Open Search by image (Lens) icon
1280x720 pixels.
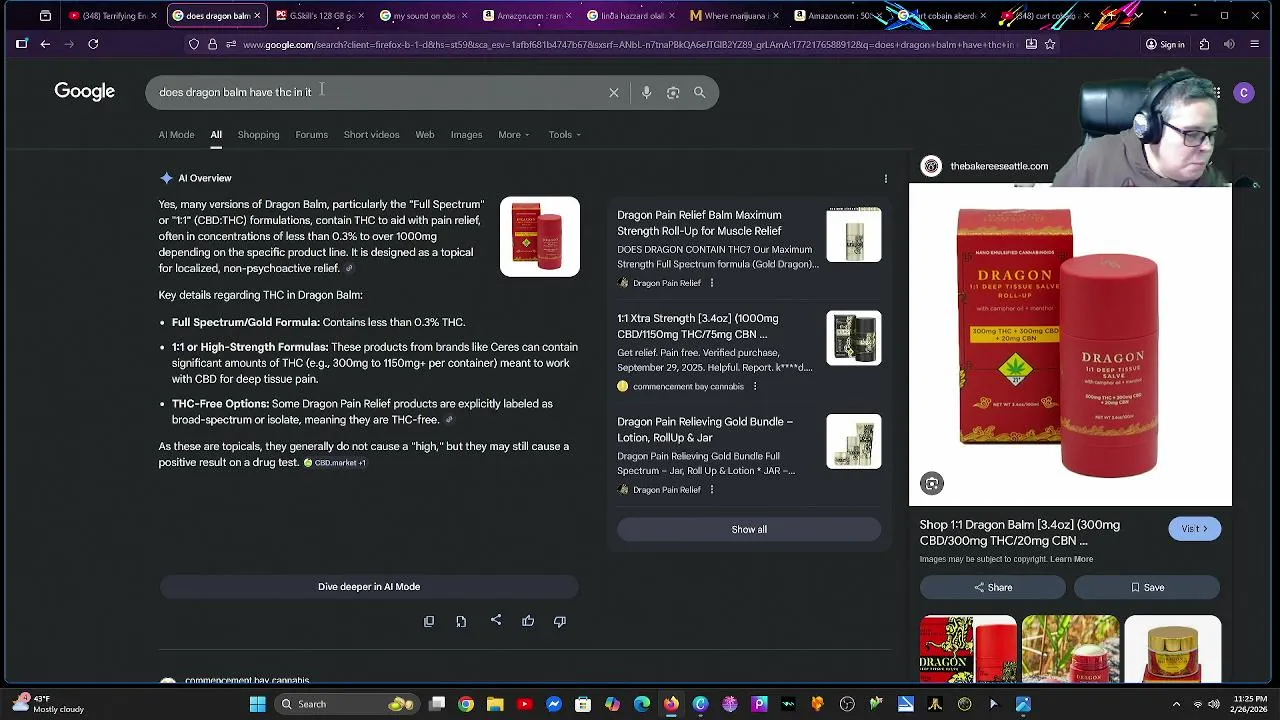point(673,92)
